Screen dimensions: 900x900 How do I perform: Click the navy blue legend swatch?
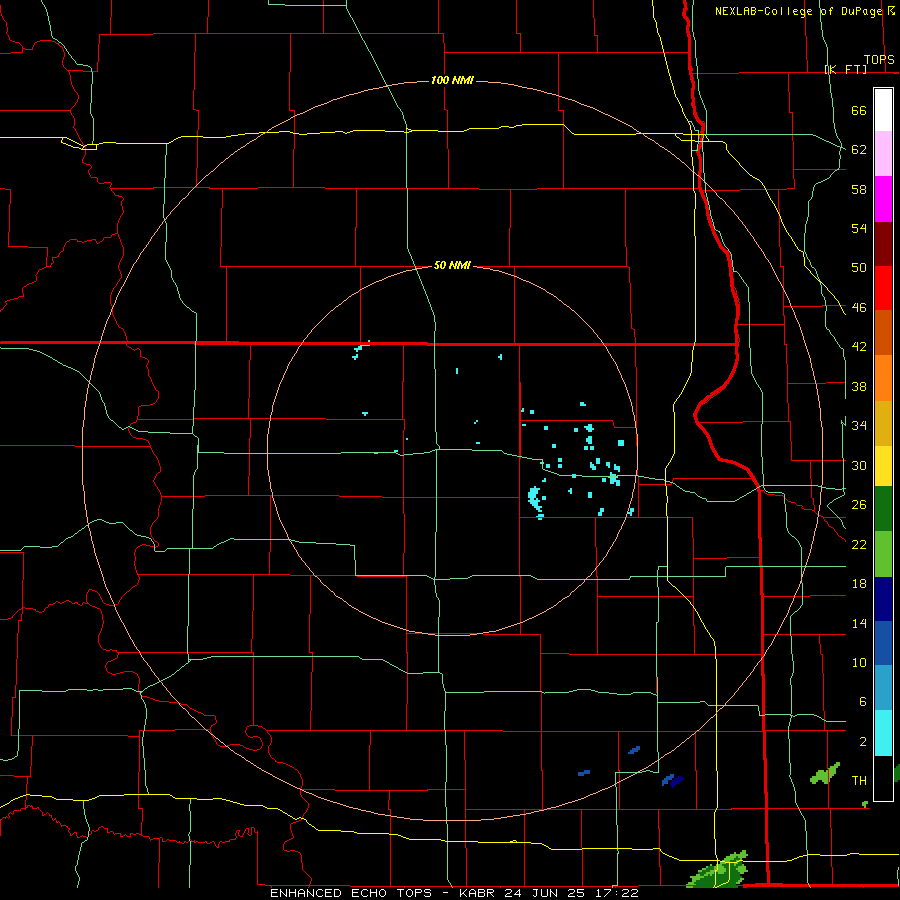click(883, 599)
